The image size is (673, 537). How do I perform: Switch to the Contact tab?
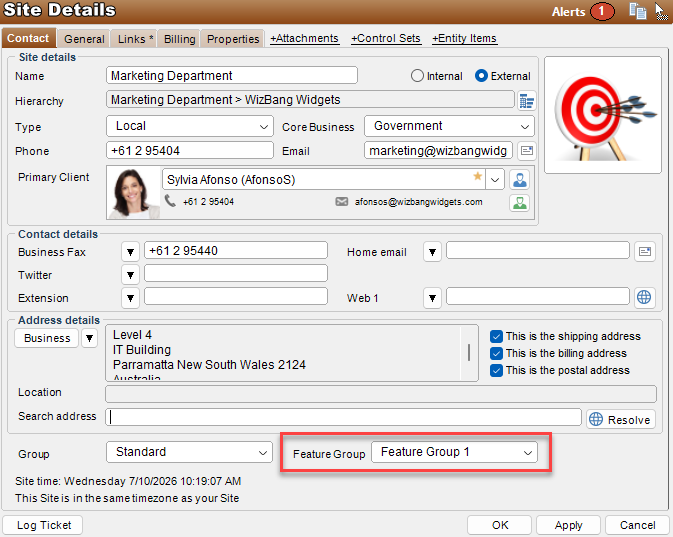[x=28, y=38]
